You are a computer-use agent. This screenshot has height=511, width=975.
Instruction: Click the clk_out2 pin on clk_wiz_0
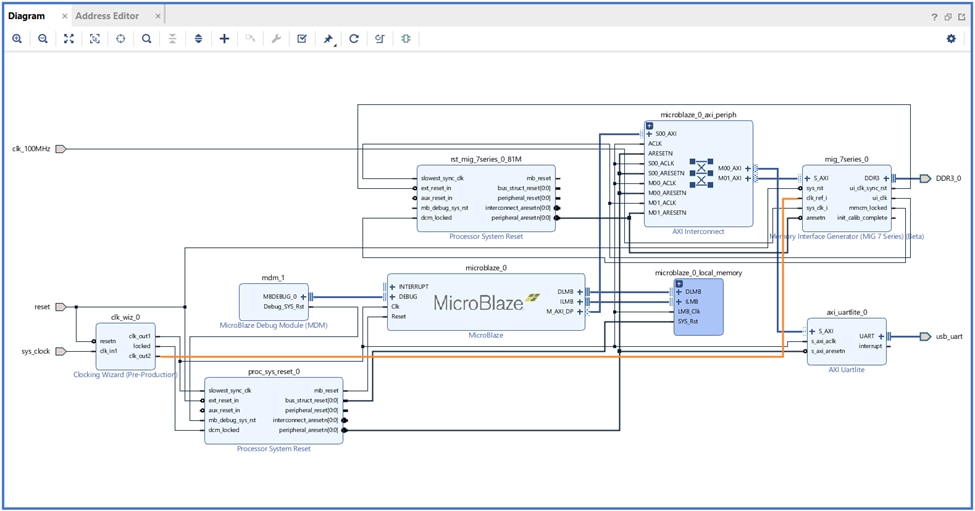point(140,356)
